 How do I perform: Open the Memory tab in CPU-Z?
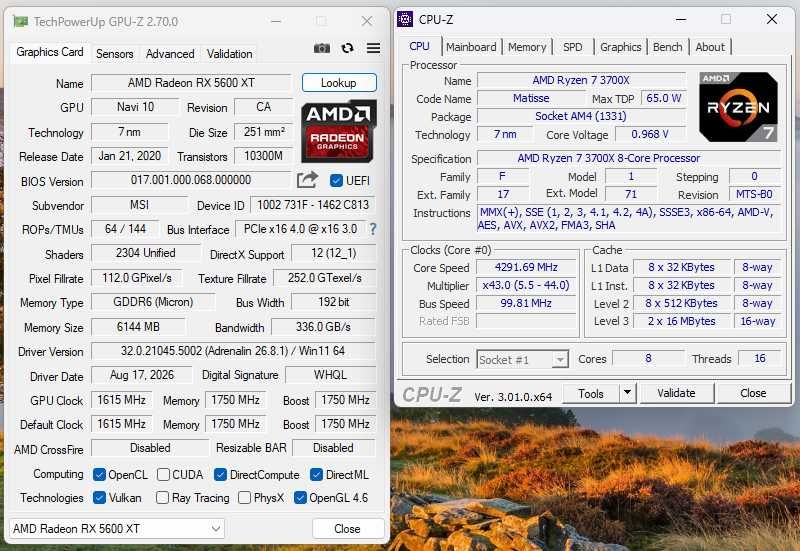527,47
